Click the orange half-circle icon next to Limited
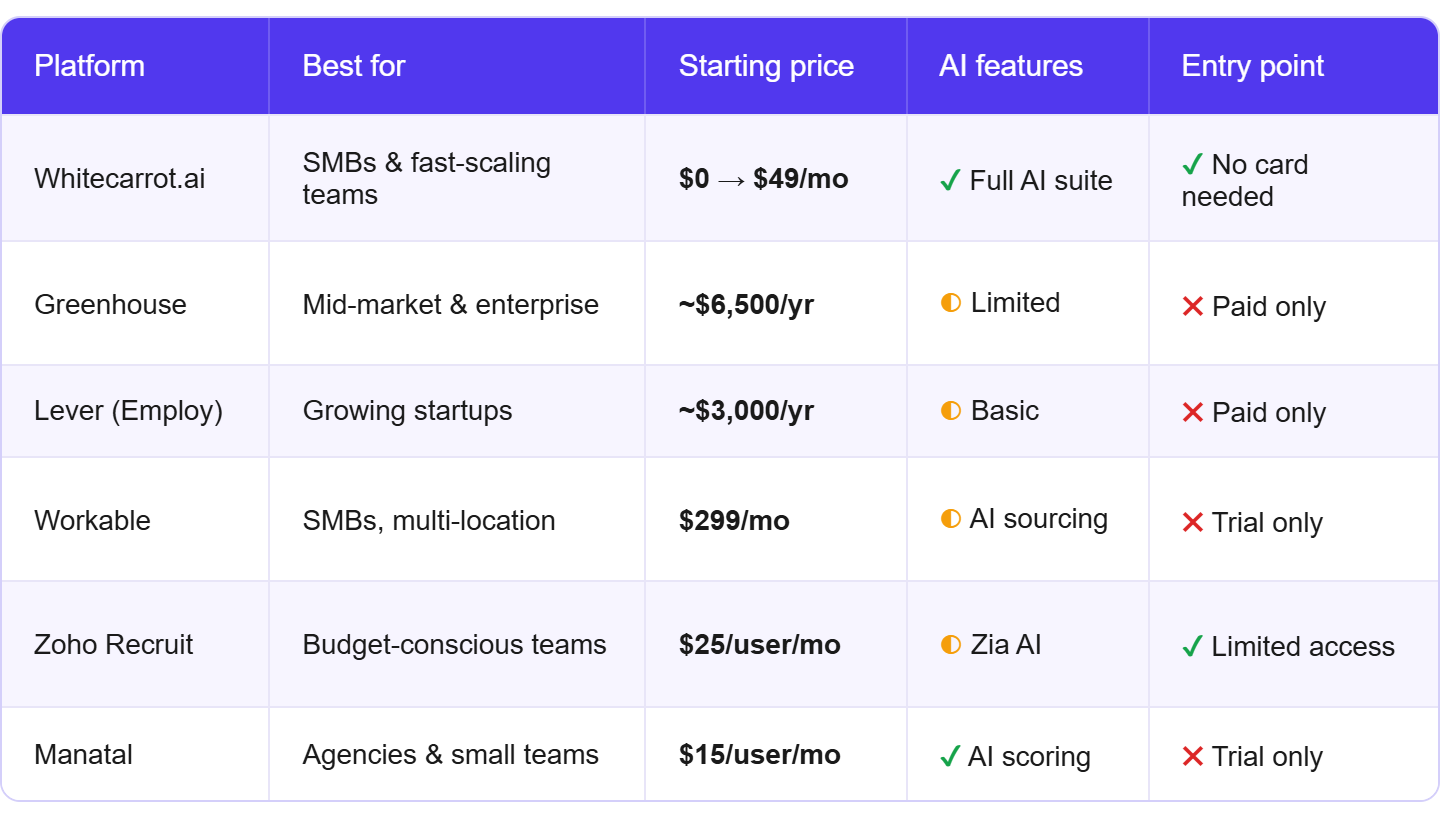Screen dimensions: 1440x816 tap(951, 303)
